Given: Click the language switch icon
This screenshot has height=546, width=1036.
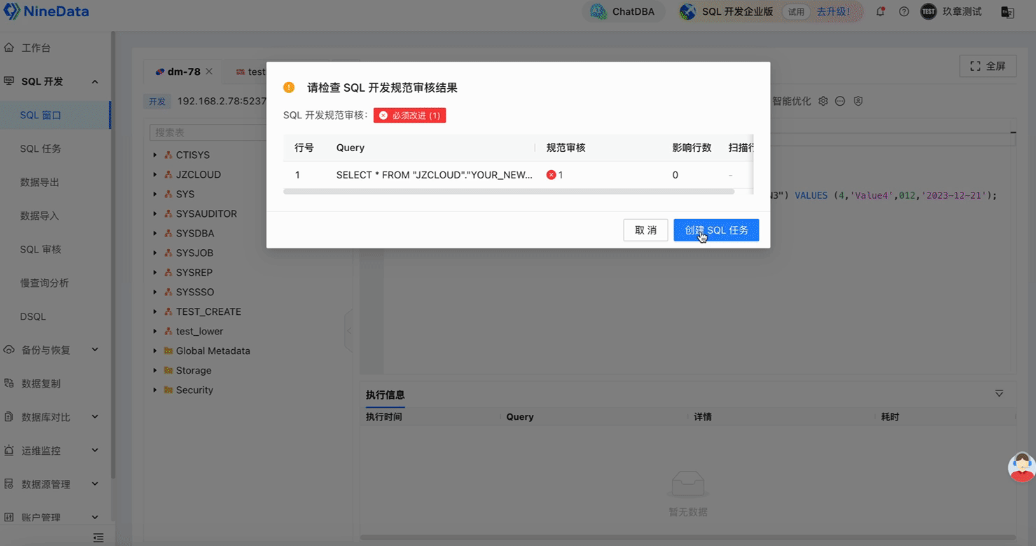Looking at the screenshot, I should [x=1008, y=12].
